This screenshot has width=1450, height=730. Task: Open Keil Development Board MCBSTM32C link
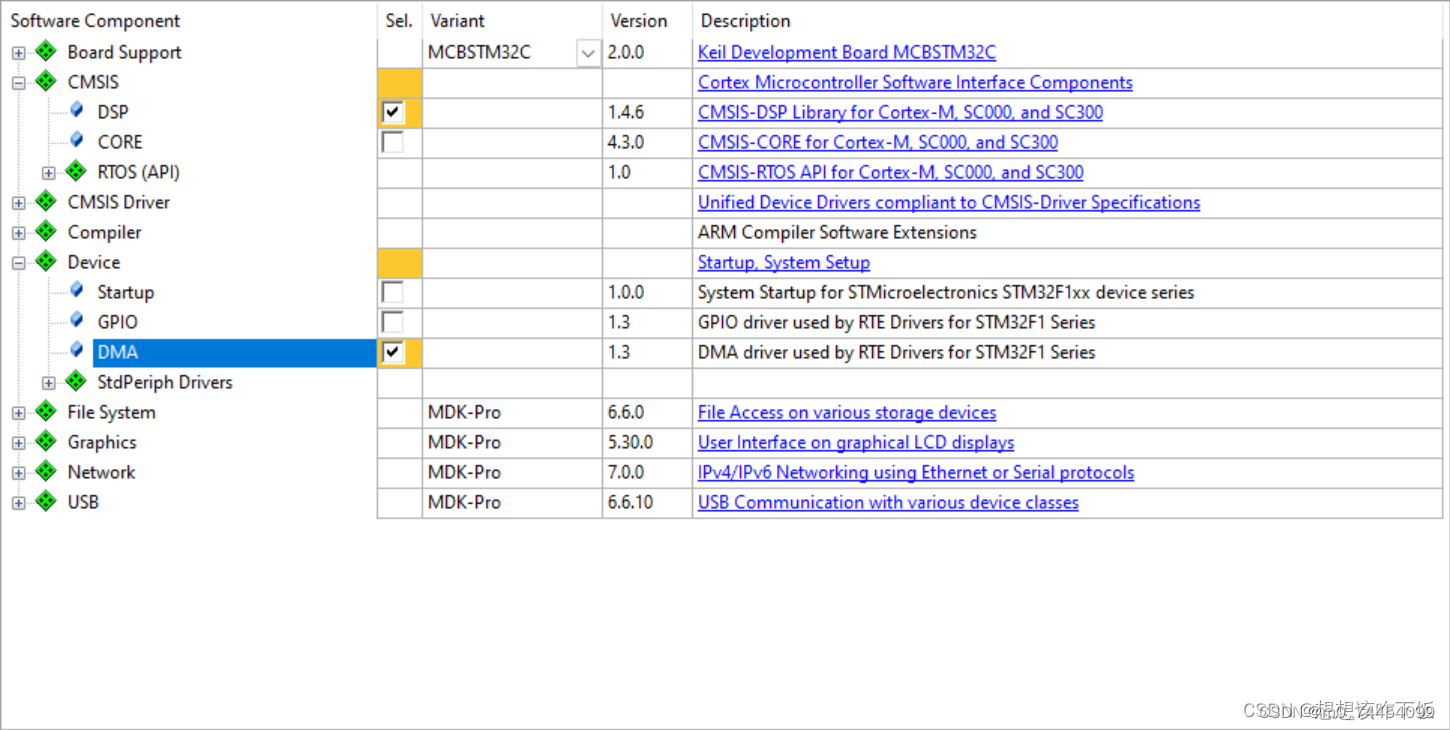[x=847, y=52]
